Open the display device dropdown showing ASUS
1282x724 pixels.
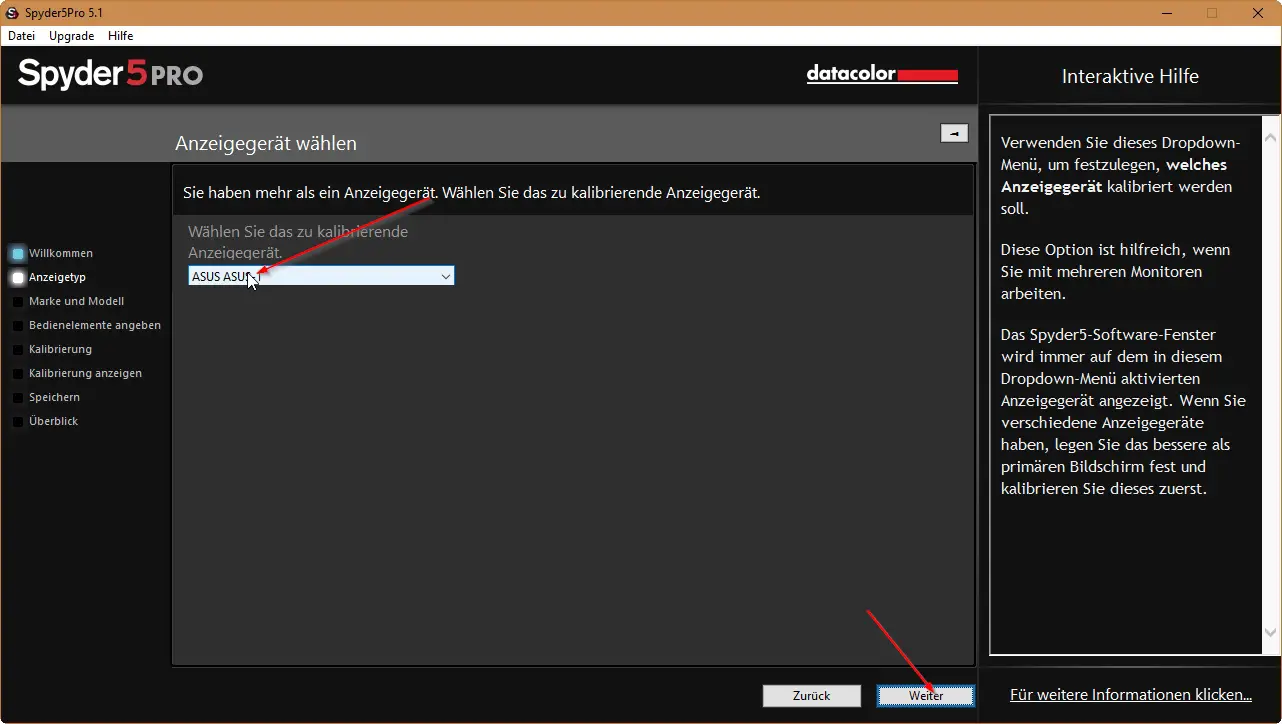click(x=321, y=276)
